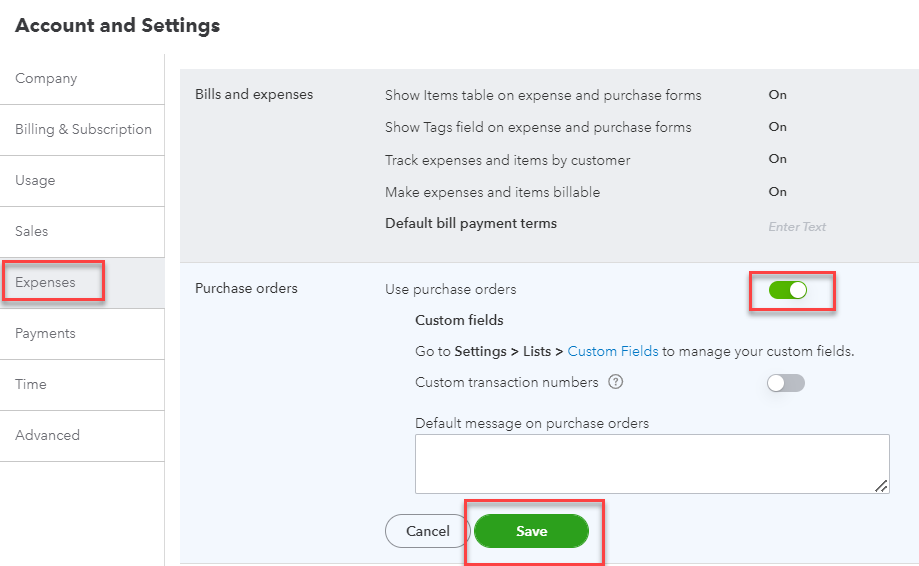Edit Track expenses and items by customer
Image resolution: width=919 pixels, height=566 pixels.
coord(508,159)
